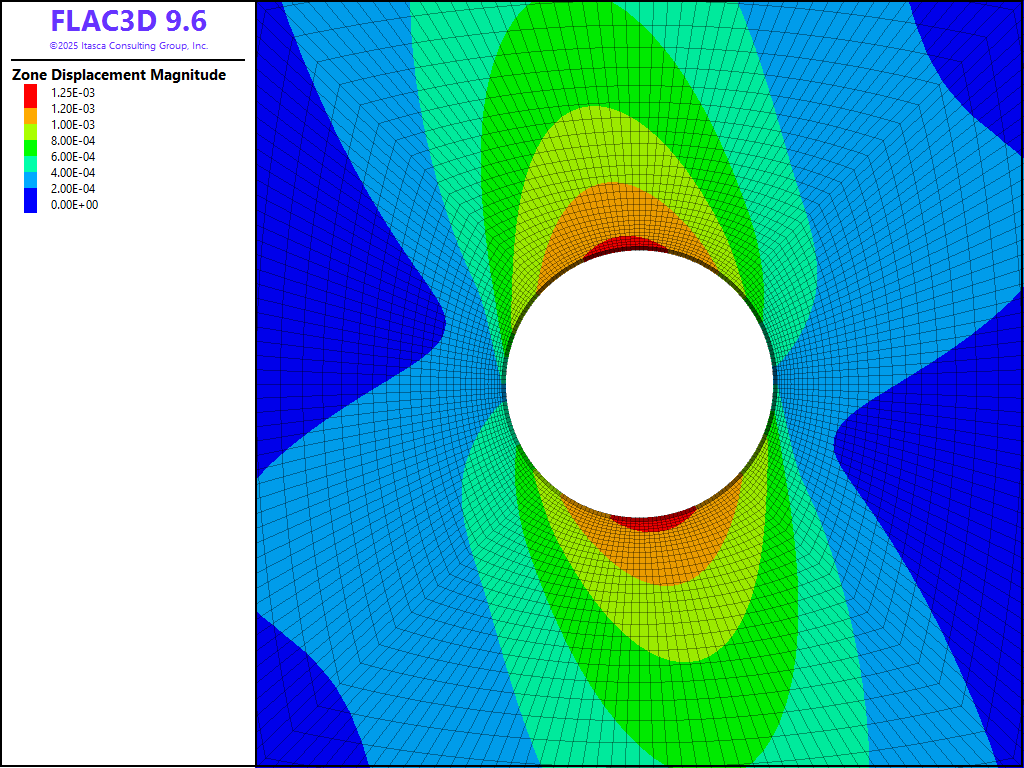Click the 4.00E-04 legend label
Screen dimensions: 1024x768
pos(73,173)
